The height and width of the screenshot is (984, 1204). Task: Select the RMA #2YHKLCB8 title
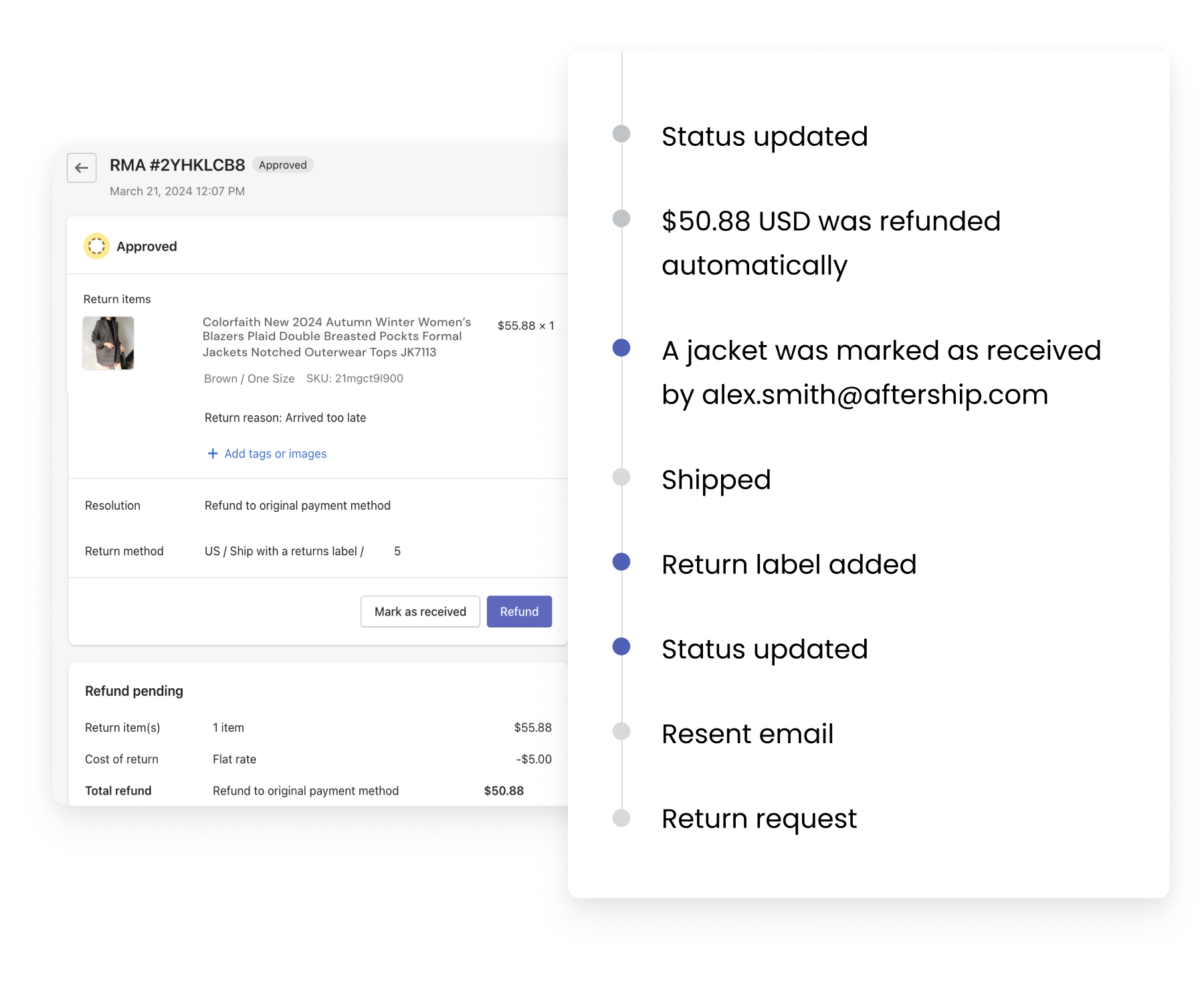tap(178, 165)
